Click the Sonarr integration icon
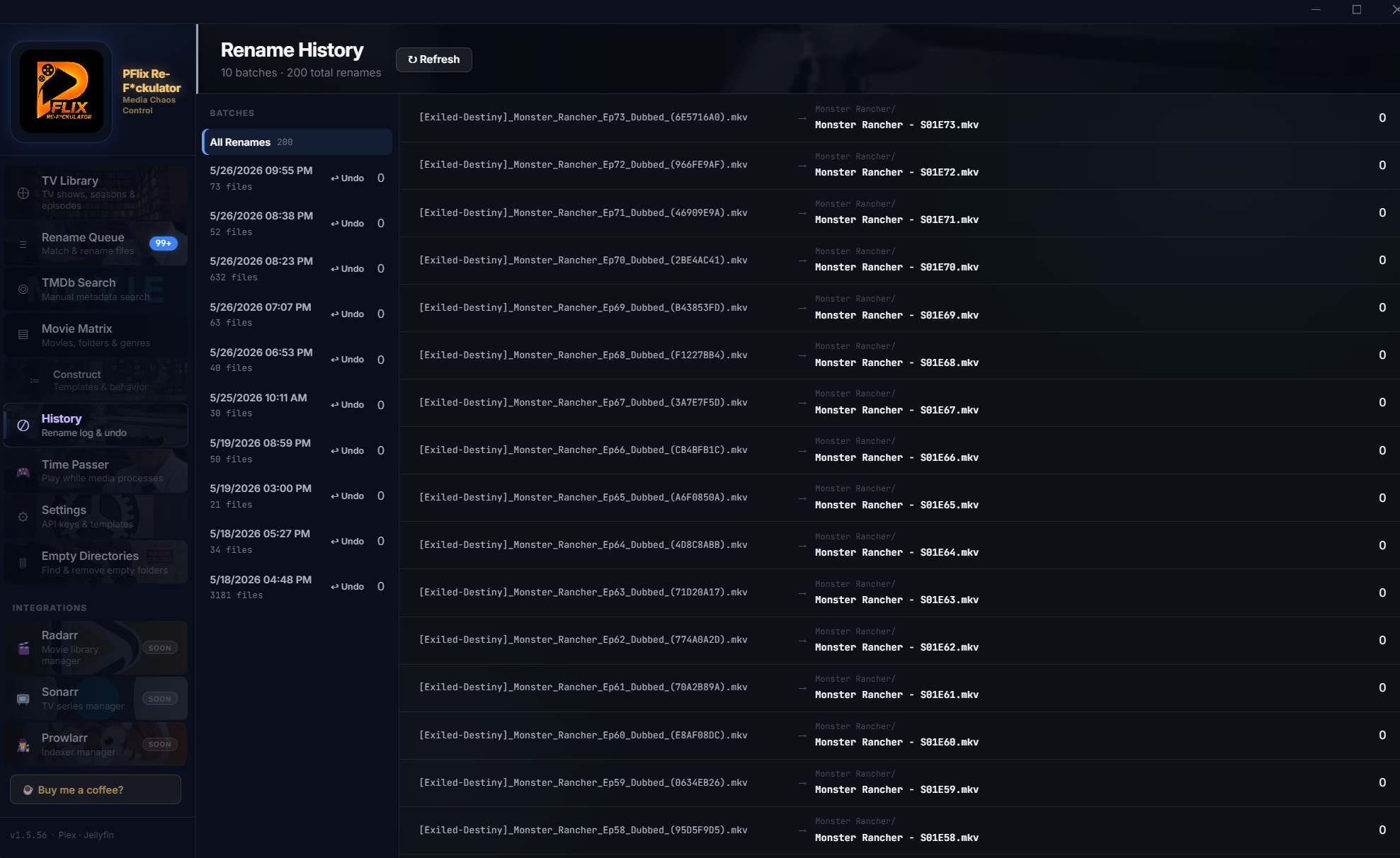The image size is (1400, 858). click(x=23, y=699)
